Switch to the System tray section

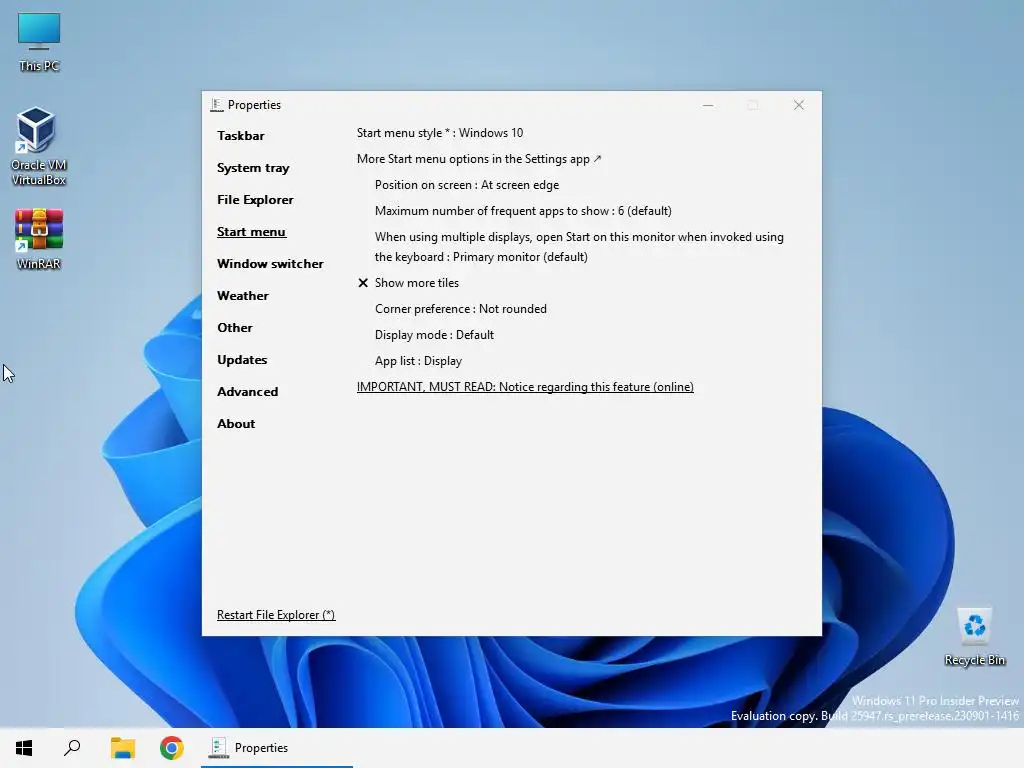pos(253,168)
